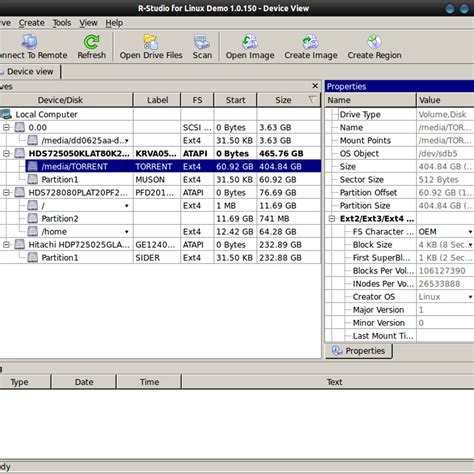
Task: Click the Hitachi HDP725025GLA disk icon
Action: click(x=20, y=244)
